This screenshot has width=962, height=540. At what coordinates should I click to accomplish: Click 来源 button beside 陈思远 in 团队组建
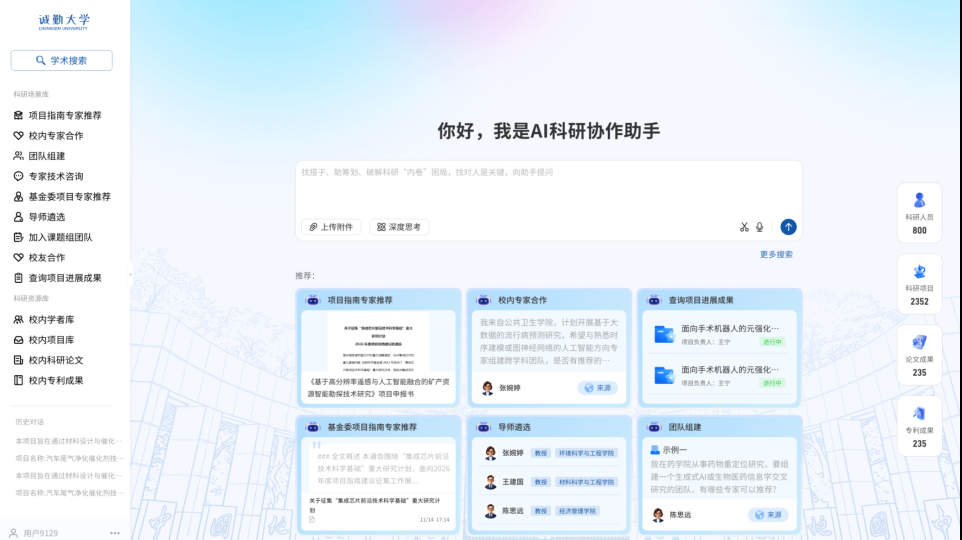(768, 515)
